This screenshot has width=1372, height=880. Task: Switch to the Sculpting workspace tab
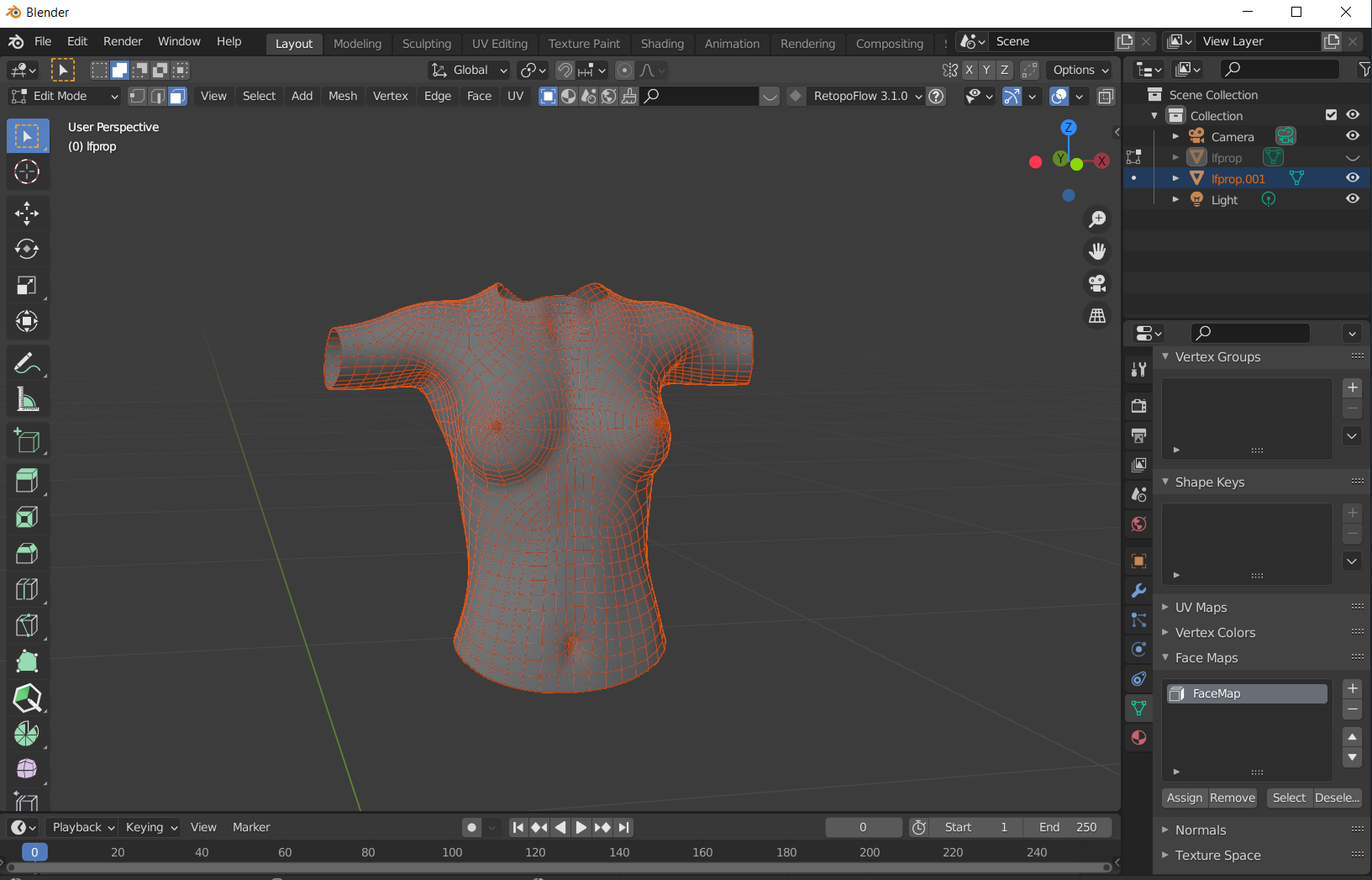pos(426,44)
